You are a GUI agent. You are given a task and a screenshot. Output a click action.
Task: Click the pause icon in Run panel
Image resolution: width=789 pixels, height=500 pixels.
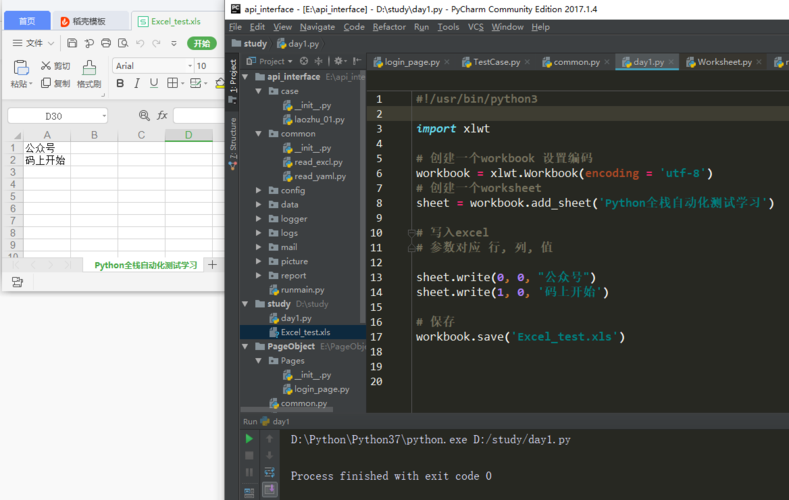tap(249, 472)
